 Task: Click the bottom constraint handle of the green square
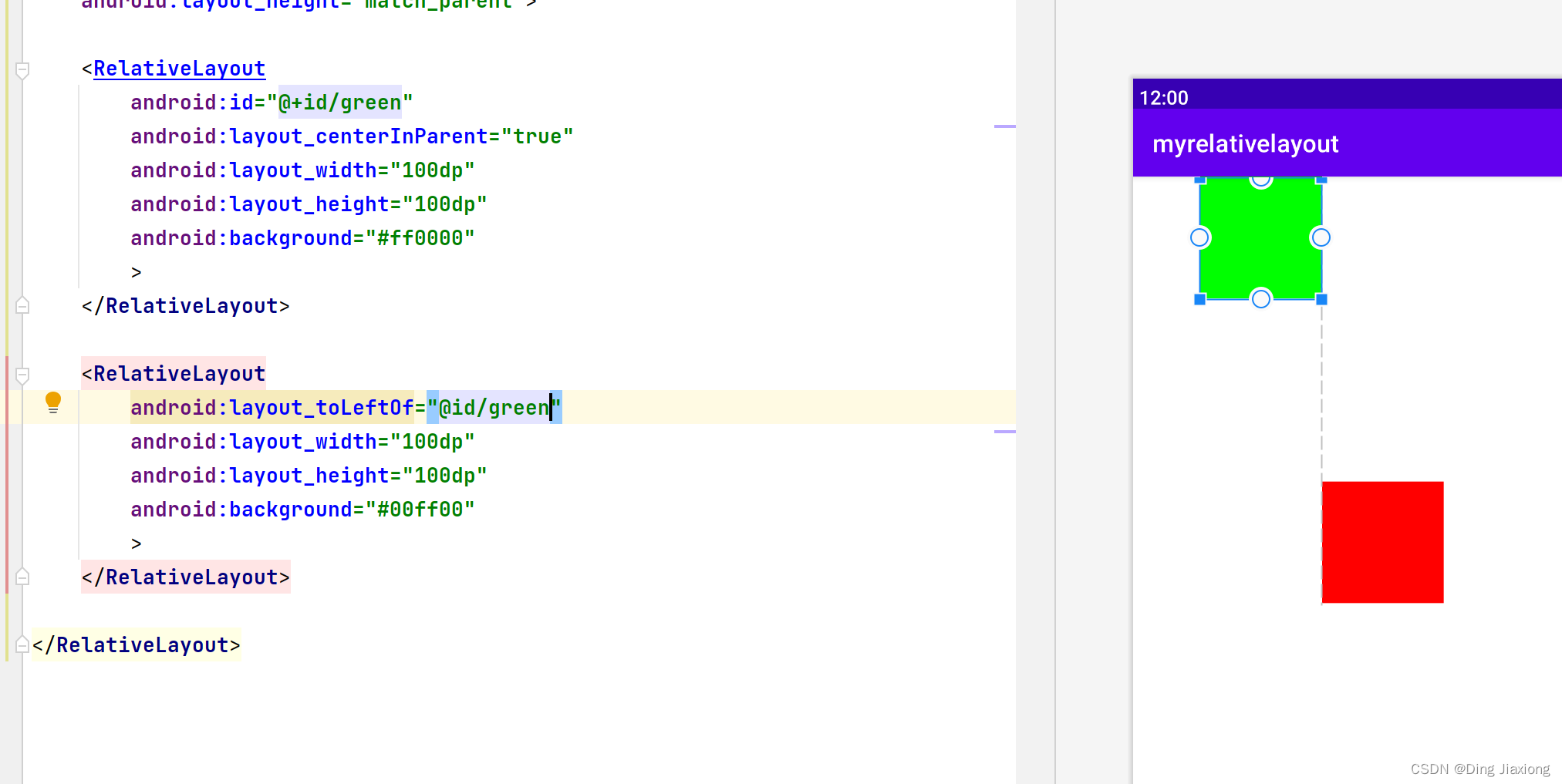point(1260,298)
